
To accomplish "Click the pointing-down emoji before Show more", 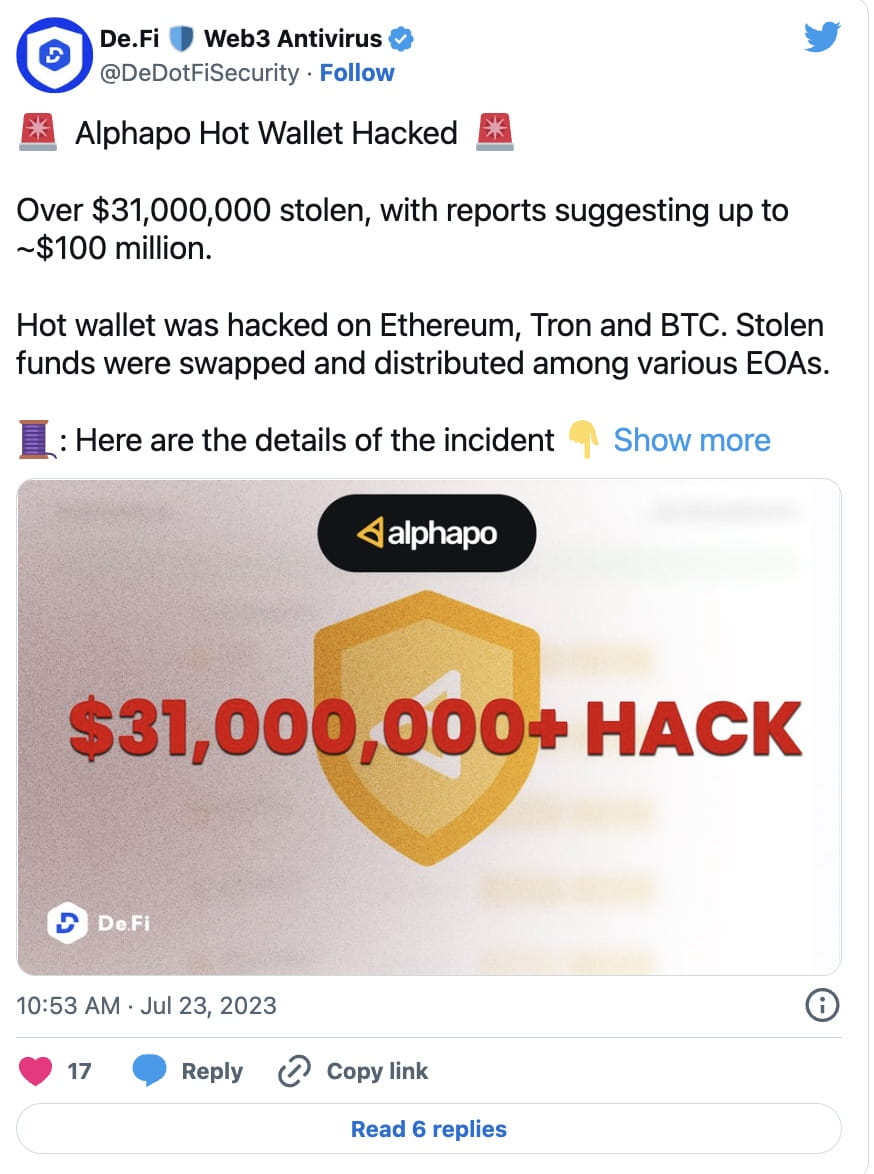I will point(585,440).
